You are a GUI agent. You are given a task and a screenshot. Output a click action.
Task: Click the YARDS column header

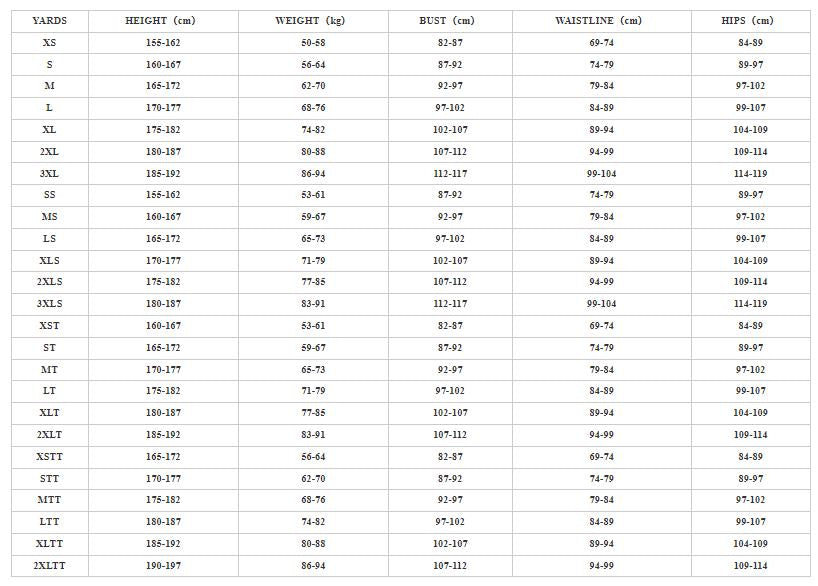49,20
